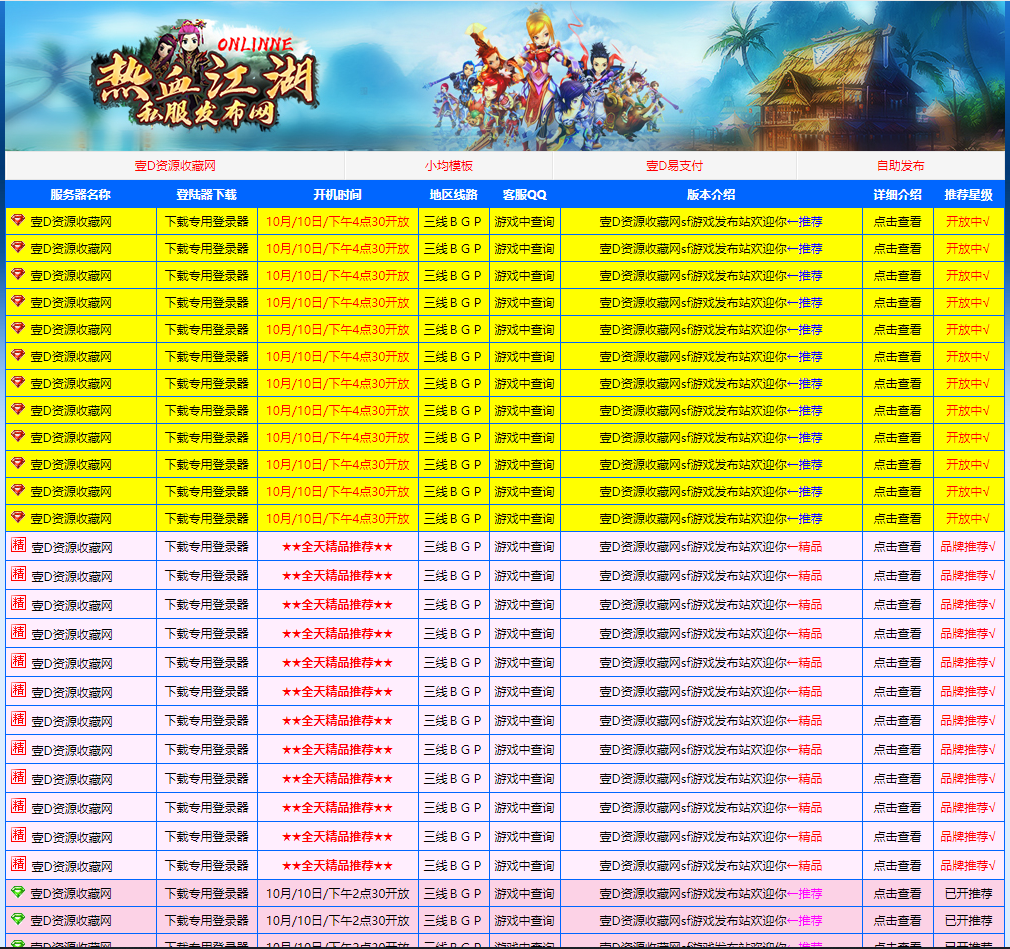The width and height of the screenshot is (1010, 949).
Task: Open 点击查看 in the first yellow row
Action: click(897, 222)
